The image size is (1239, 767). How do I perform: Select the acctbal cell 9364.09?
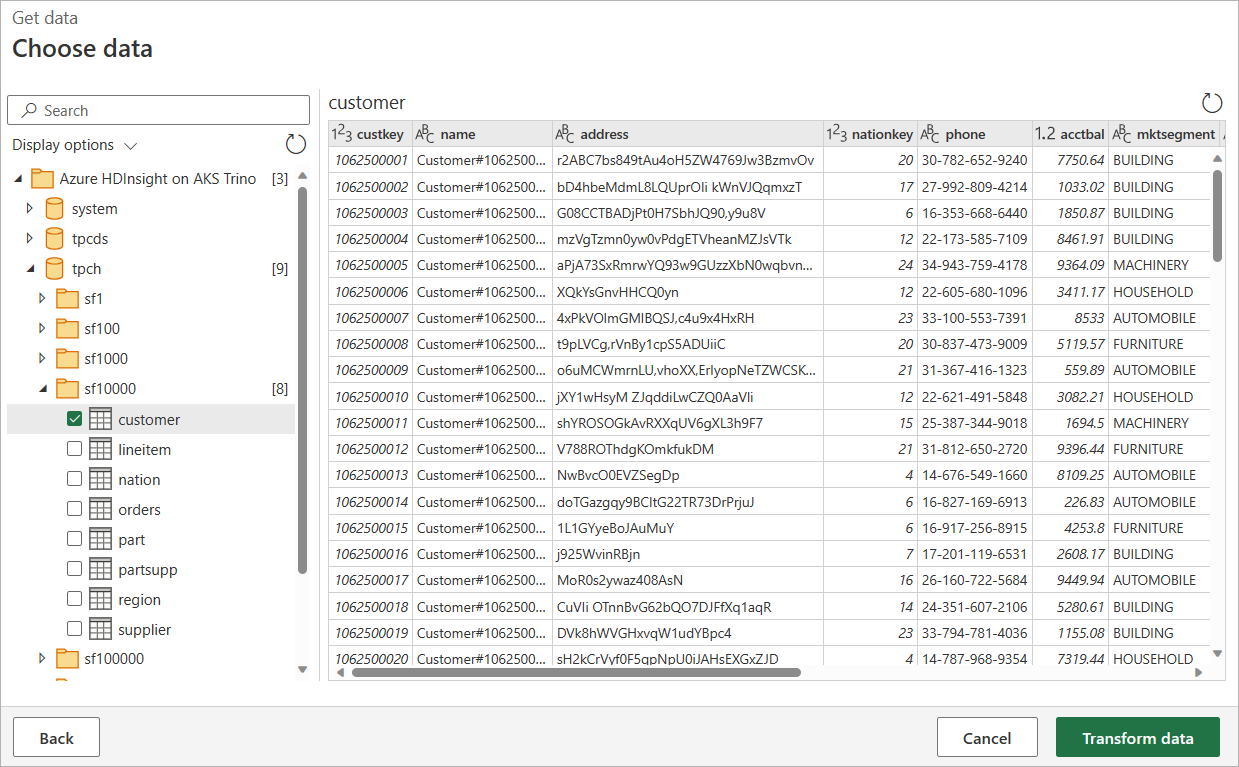(1071, 265)
